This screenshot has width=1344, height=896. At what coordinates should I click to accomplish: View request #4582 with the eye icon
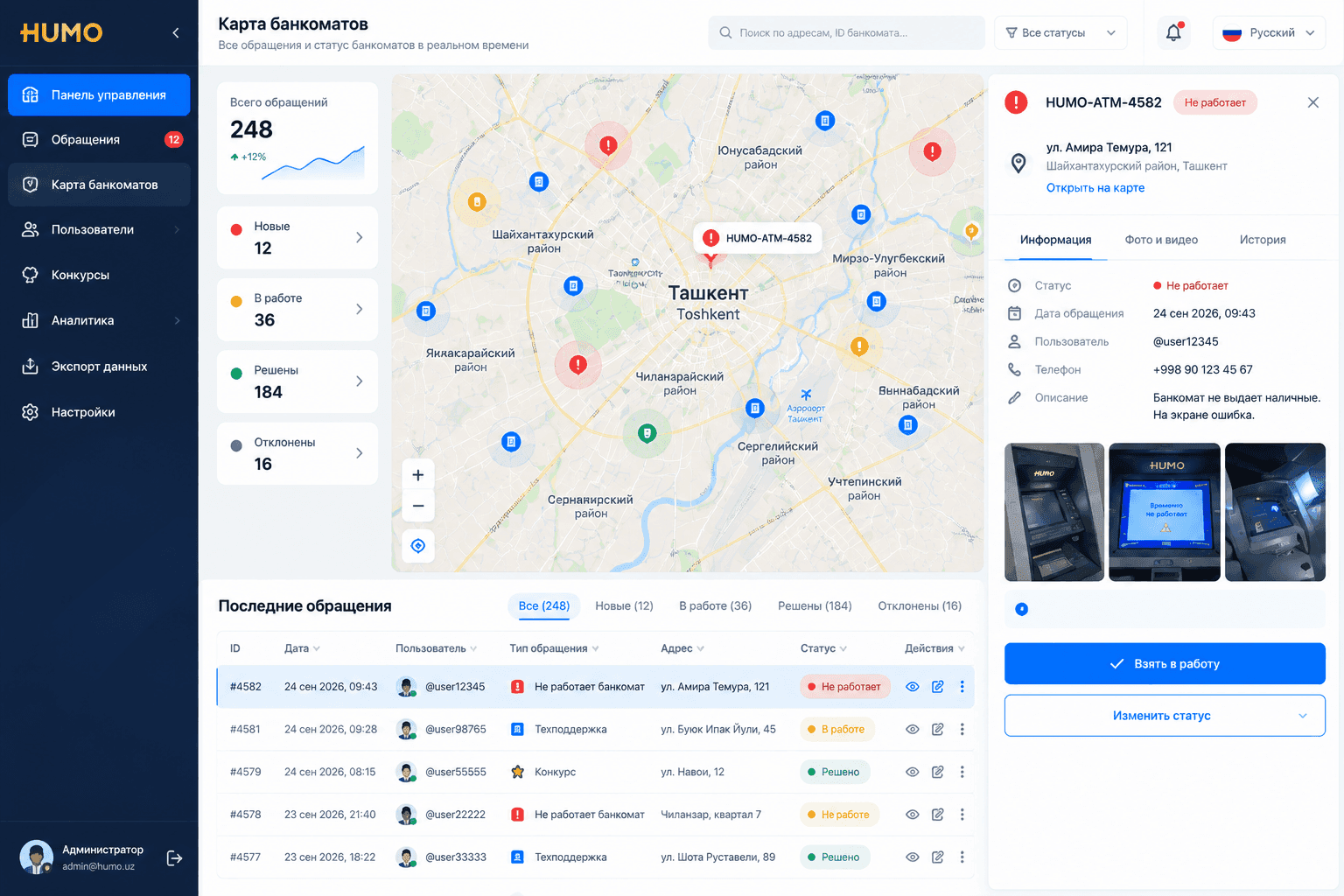click(x=912, y=687)
